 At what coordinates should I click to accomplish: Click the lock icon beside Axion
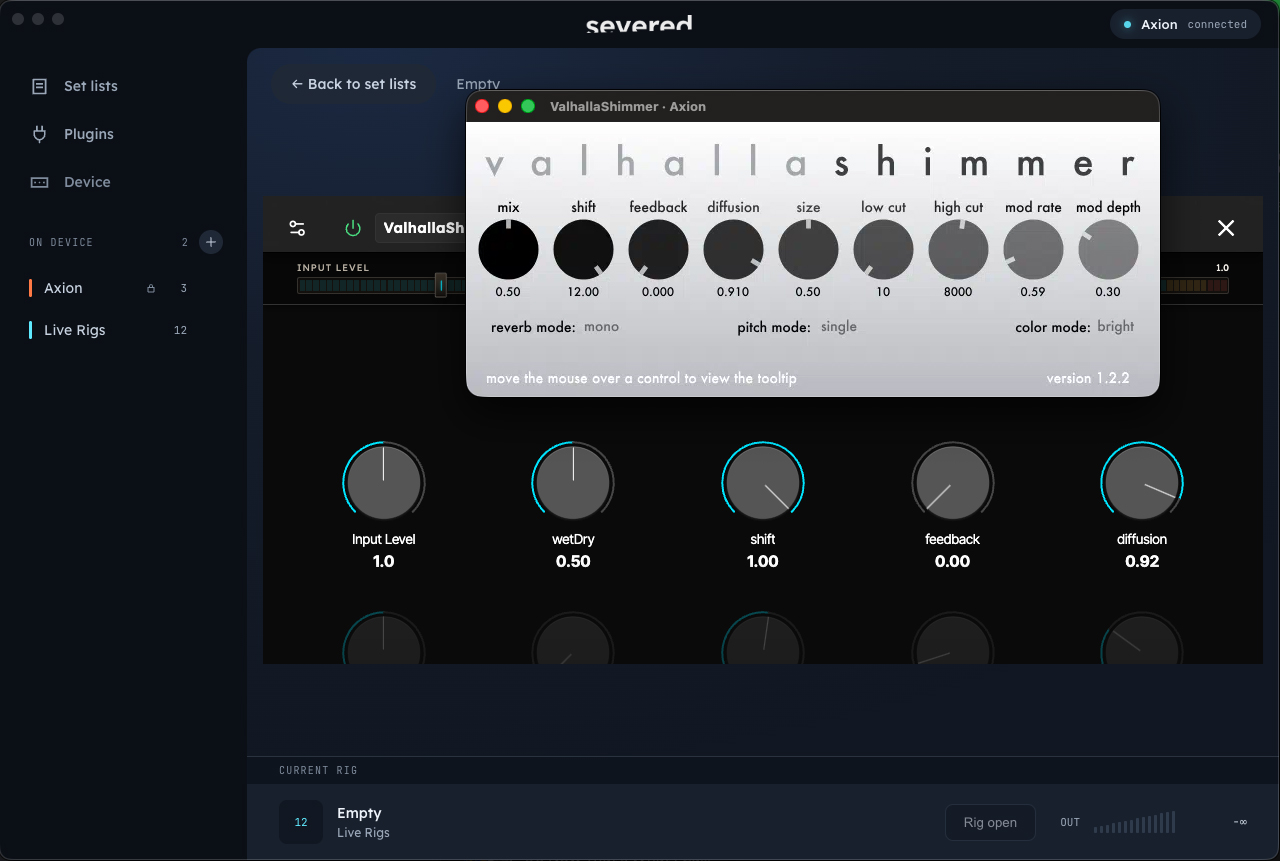pyautogui.click(x=151, y=288)
